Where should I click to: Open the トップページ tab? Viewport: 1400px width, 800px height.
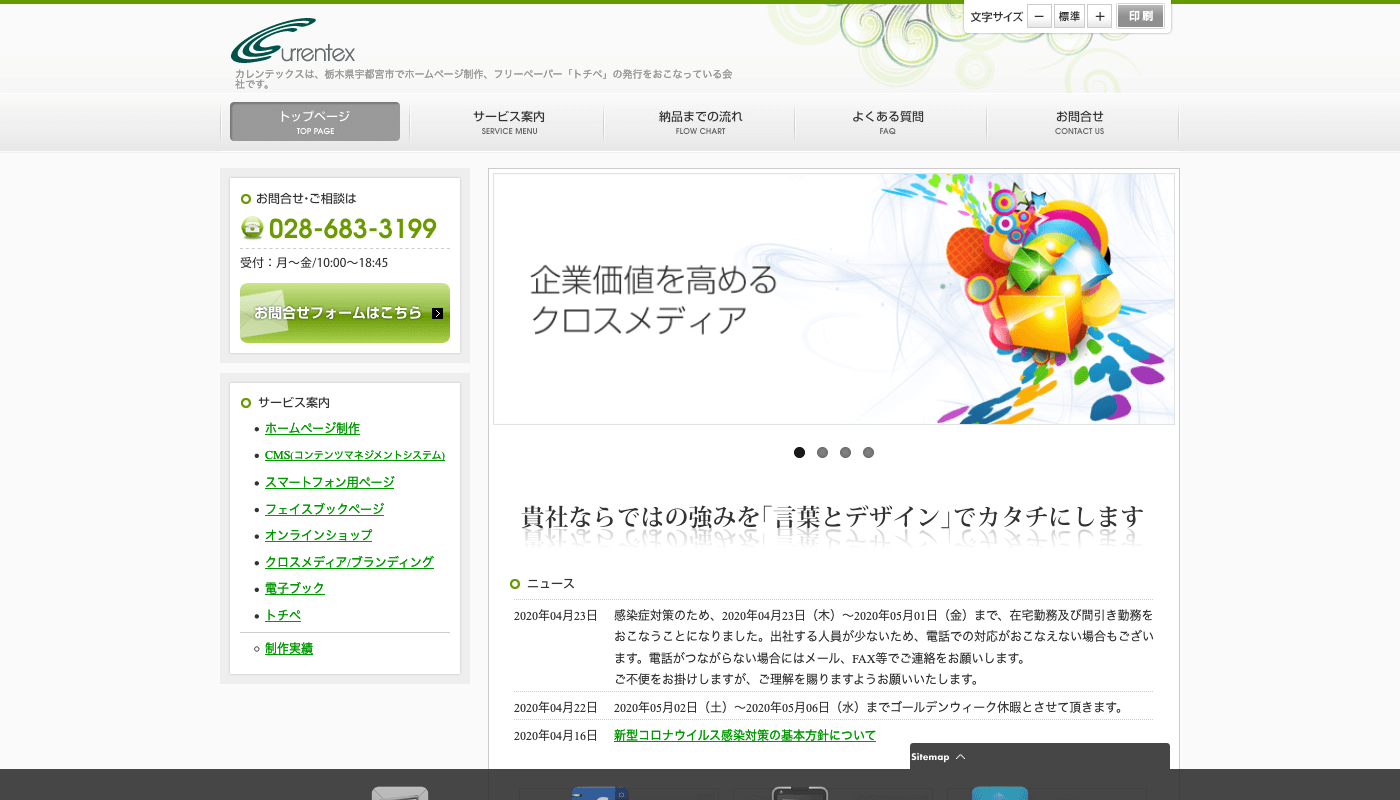pyautogui.click(x=315, y=121)
